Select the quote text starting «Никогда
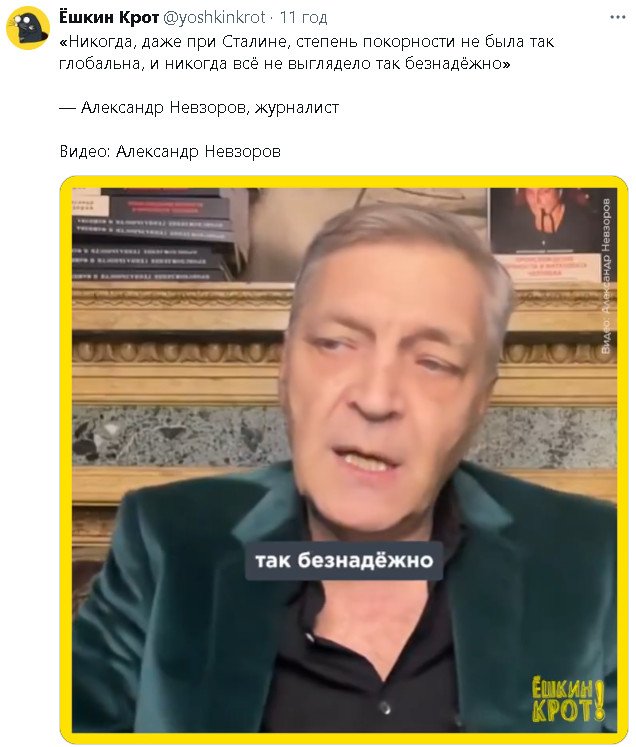 [306, 52]
